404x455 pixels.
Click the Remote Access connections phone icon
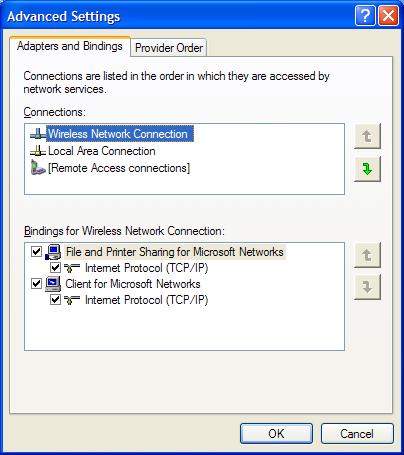pyautogui.click(x=38, y=168)
